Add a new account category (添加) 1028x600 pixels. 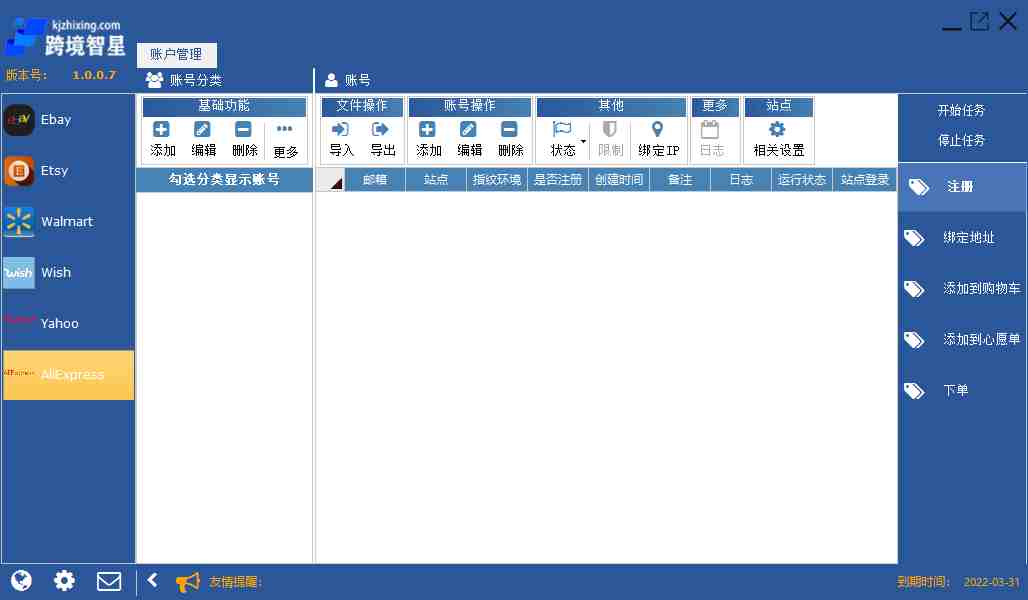[x=163, y=139]
